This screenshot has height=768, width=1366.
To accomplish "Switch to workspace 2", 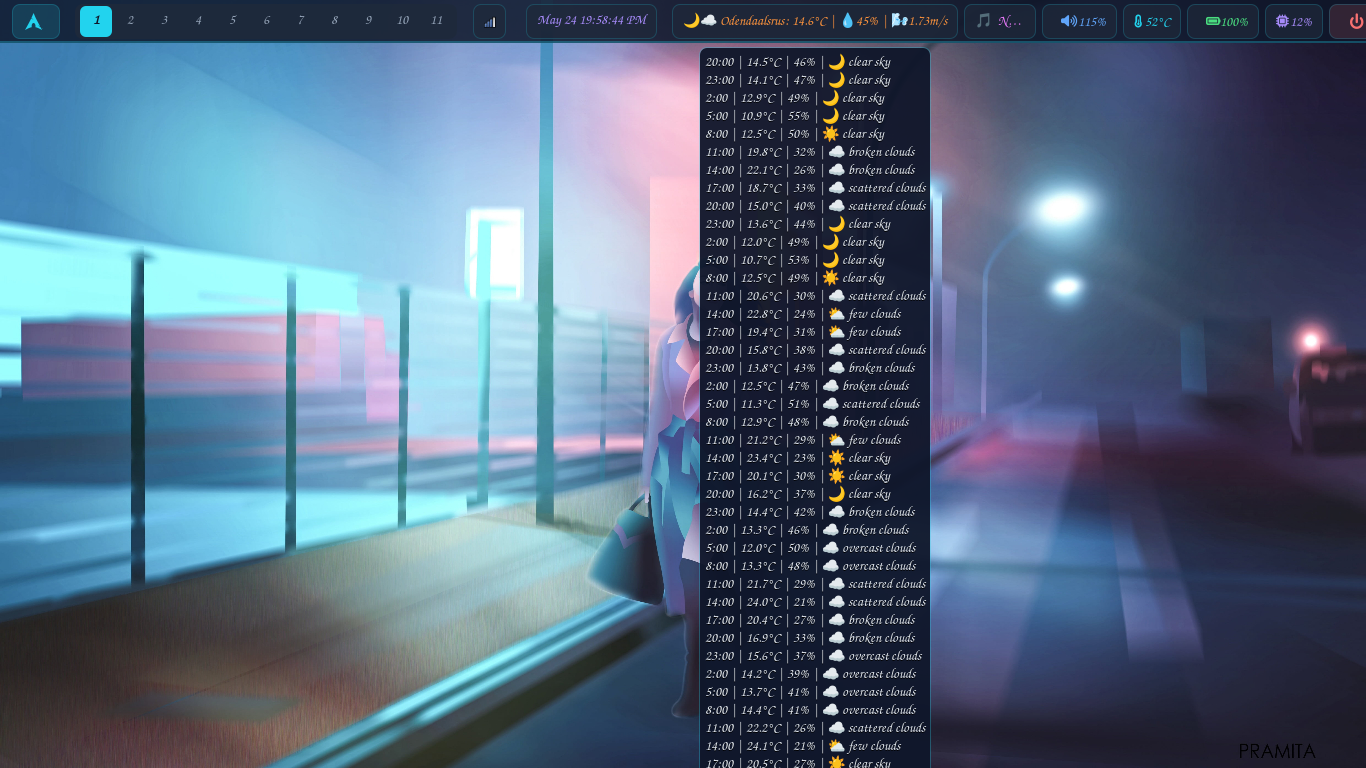I will coord(130,21).
